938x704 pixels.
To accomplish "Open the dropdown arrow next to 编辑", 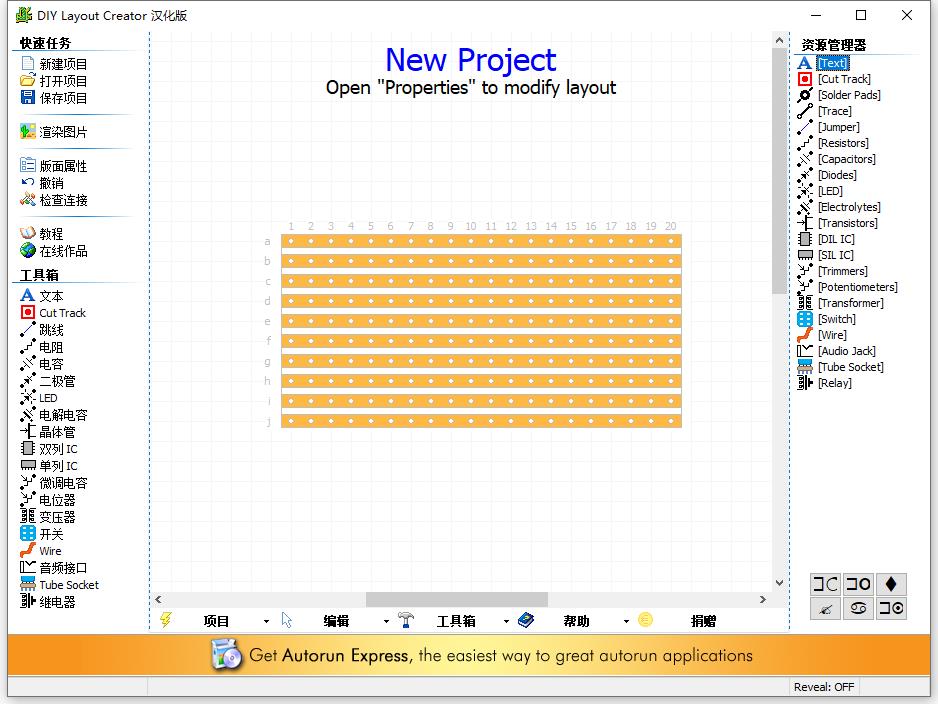I will (x=386, y=620).
